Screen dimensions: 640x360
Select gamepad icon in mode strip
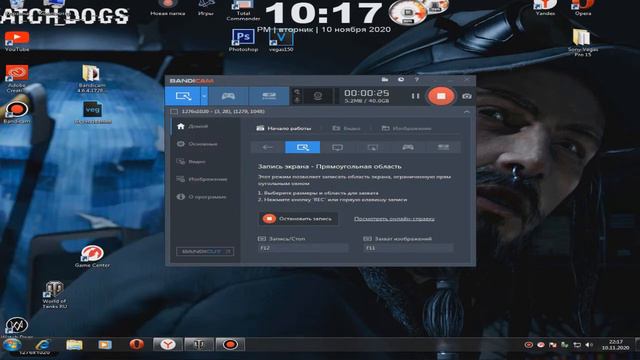tap(408, 147)
